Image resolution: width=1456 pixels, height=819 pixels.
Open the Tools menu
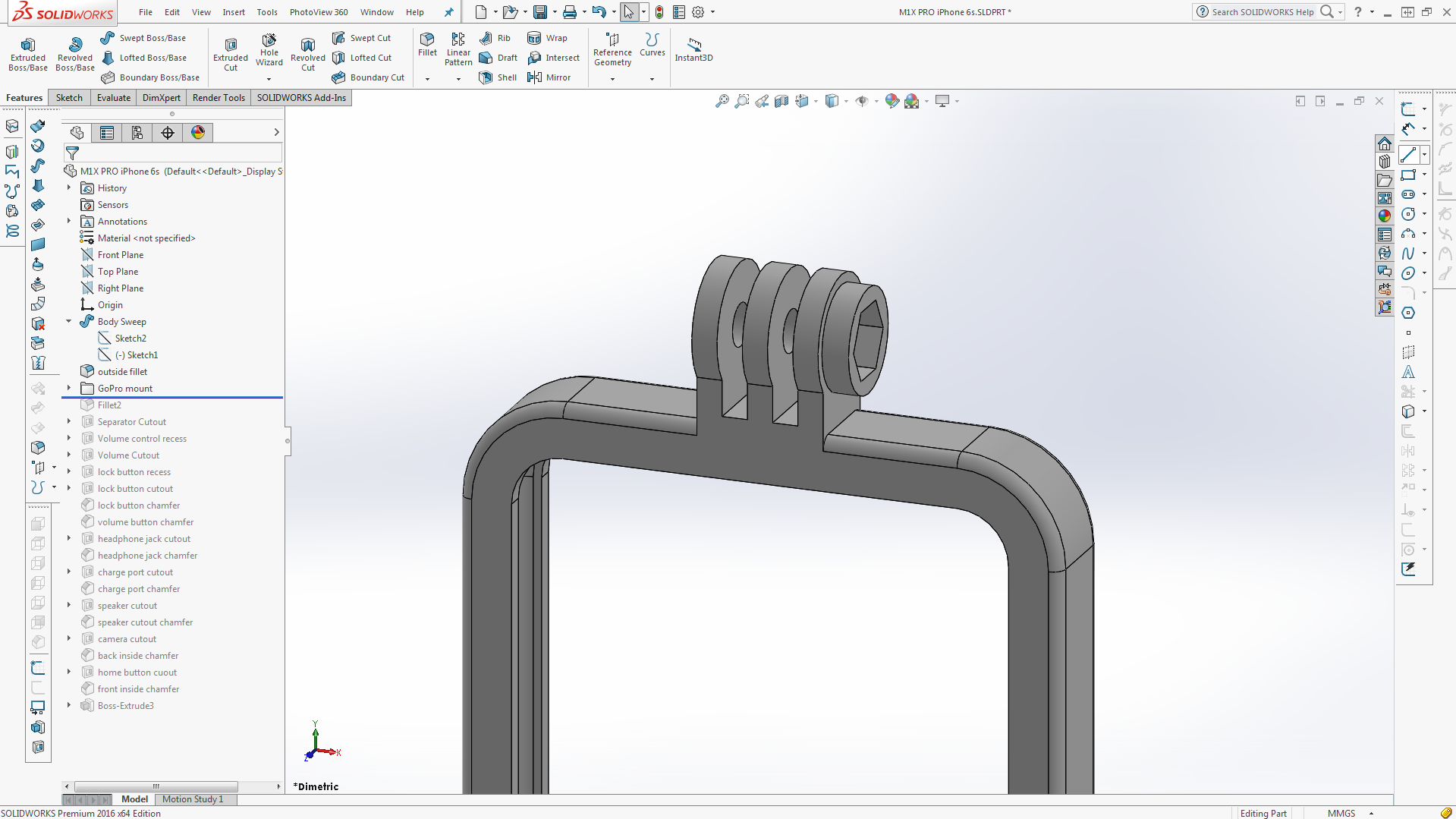click(267, 12)
